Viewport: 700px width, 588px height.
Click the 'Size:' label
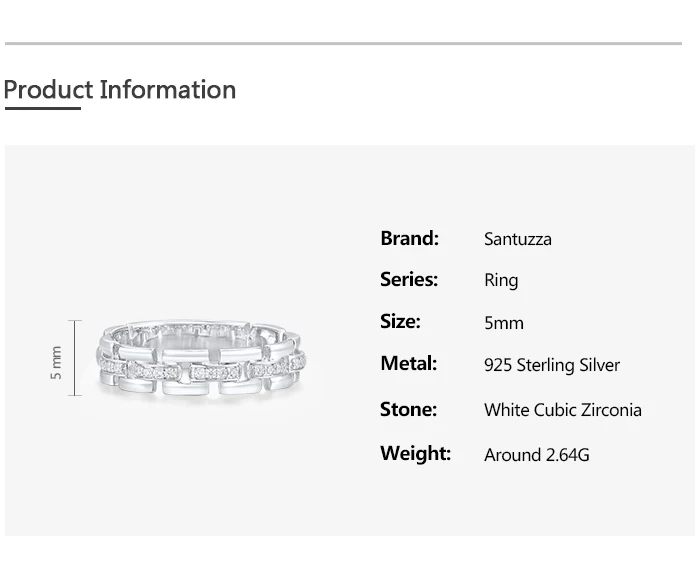click(x=400, y=322)
